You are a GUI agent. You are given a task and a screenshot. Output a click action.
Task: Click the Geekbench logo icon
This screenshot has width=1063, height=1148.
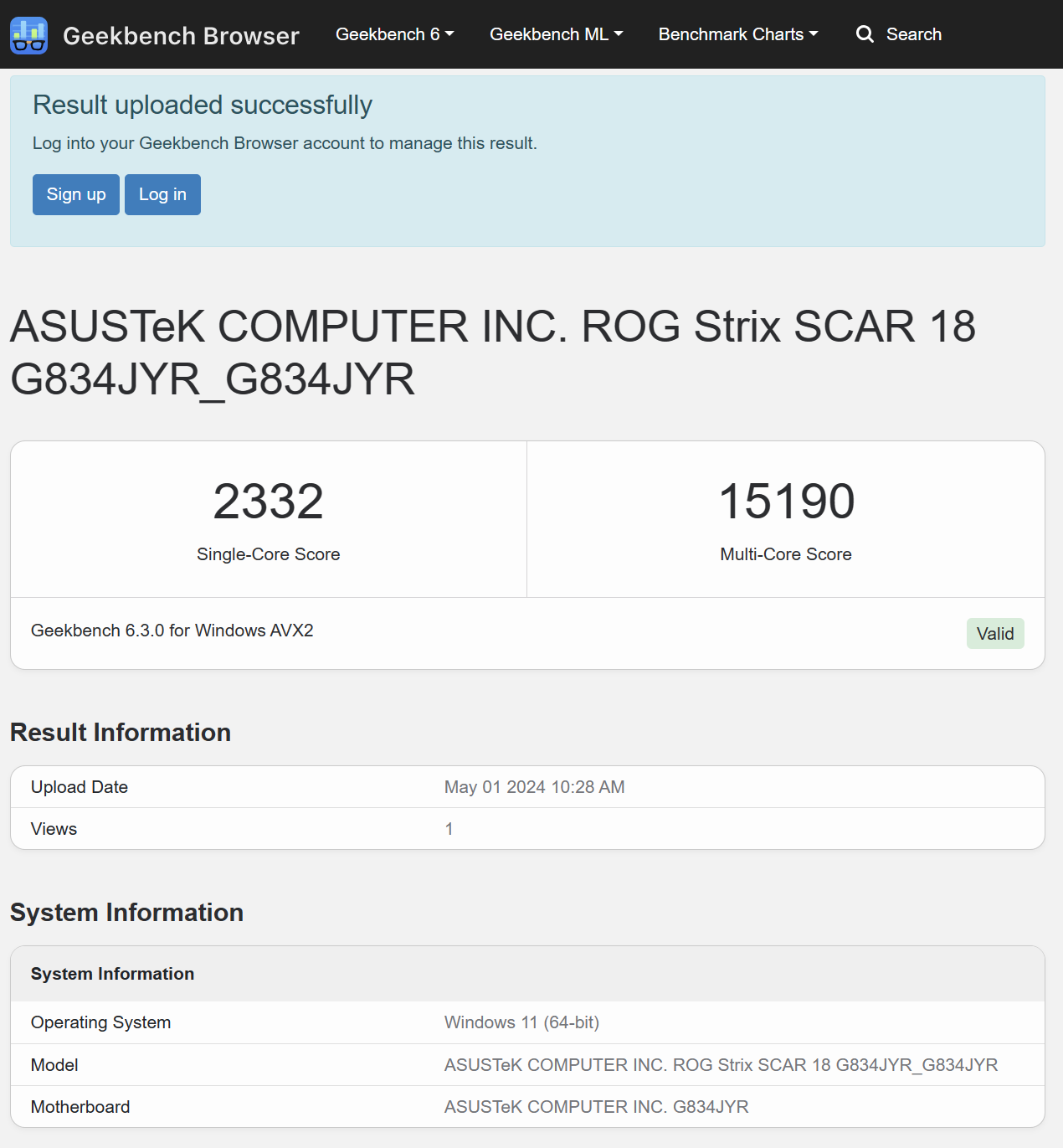pyautogui.click(x=28, y=35)
